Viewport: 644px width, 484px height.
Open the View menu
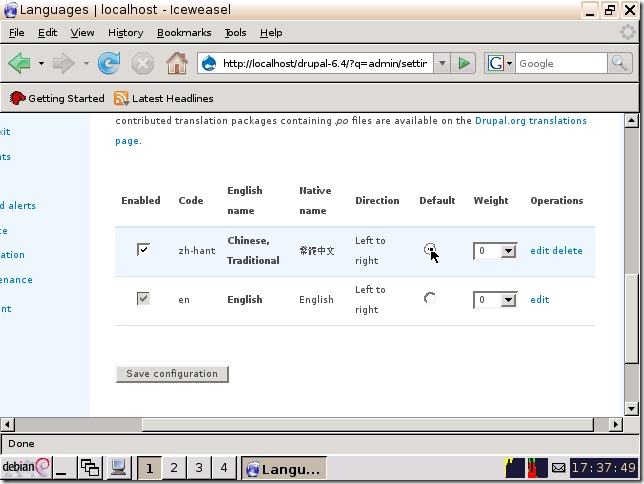pyautogui.click(x=82, y=32)
